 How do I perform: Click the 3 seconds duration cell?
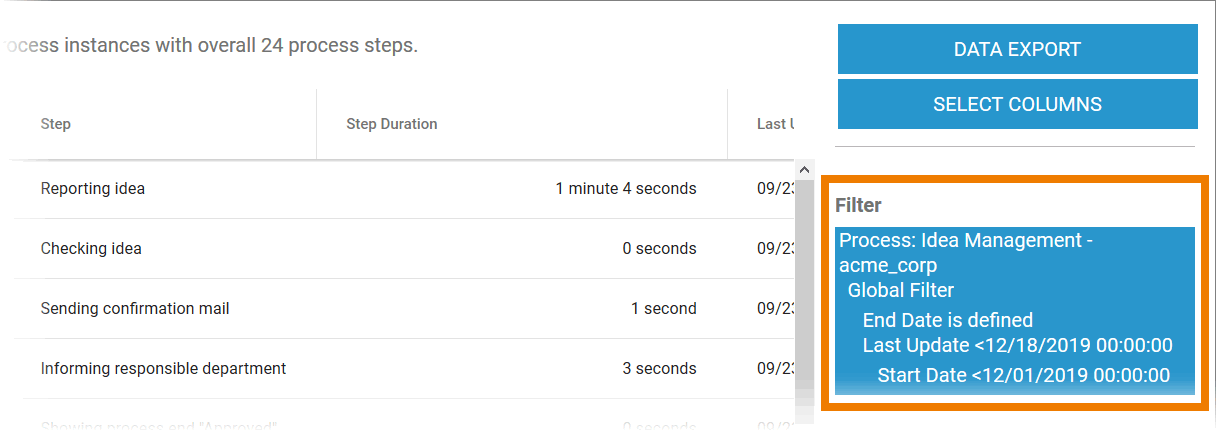pos(659,368)
